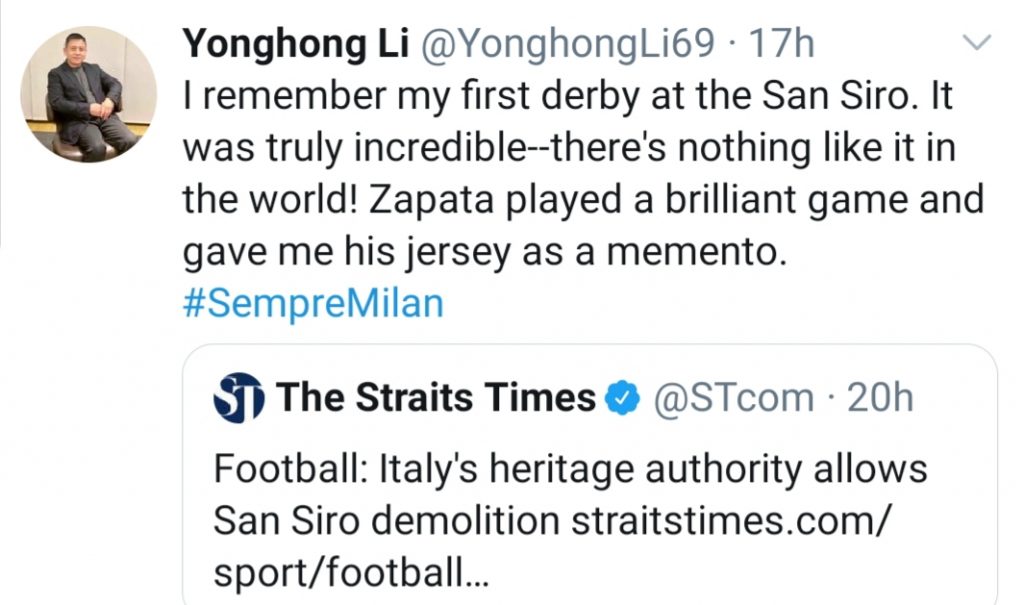Click the 17h tweet timestamp

782,44
